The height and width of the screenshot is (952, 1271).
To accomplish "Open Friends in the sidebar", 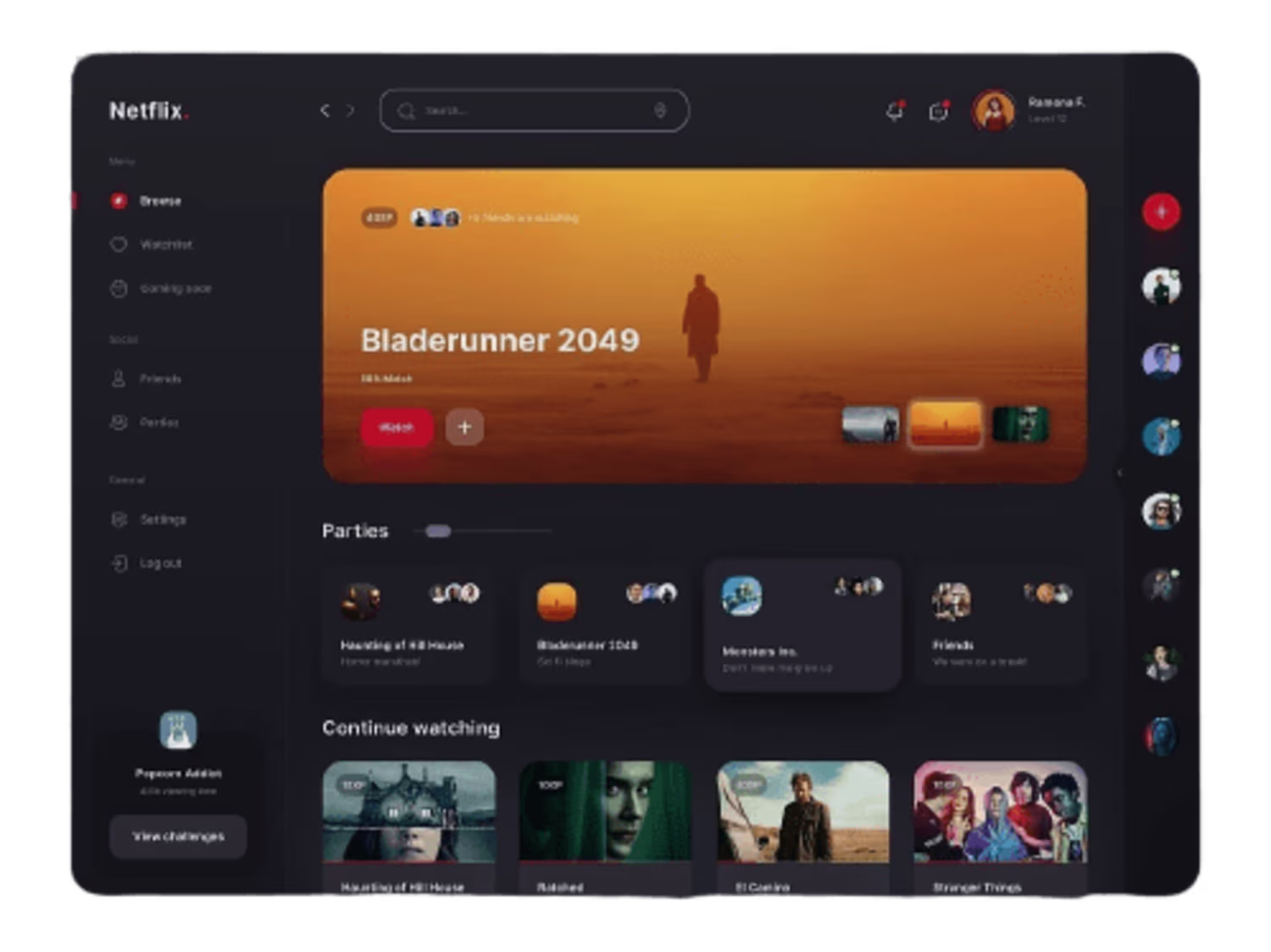I will click(146, 379).
